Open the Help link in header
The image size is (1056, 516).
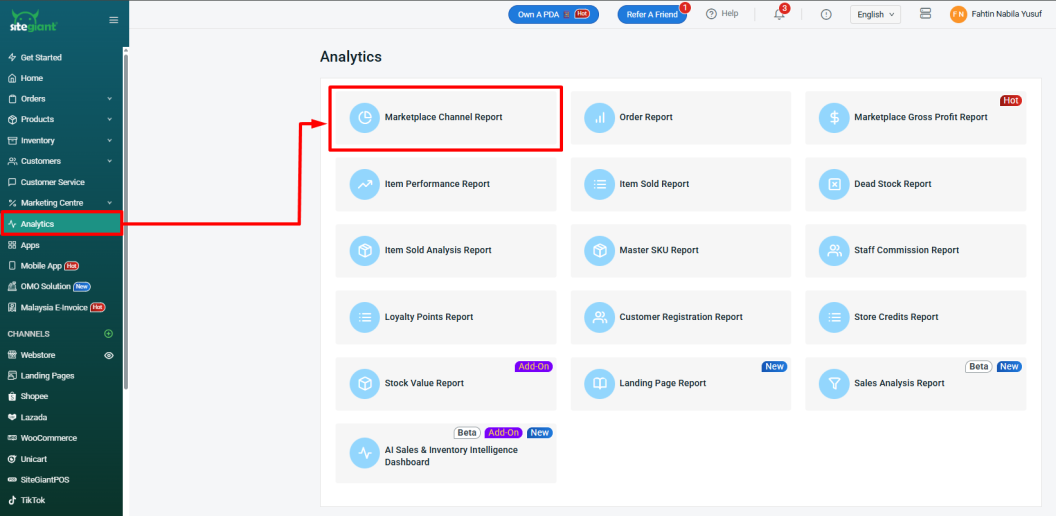tap(722, 14)
